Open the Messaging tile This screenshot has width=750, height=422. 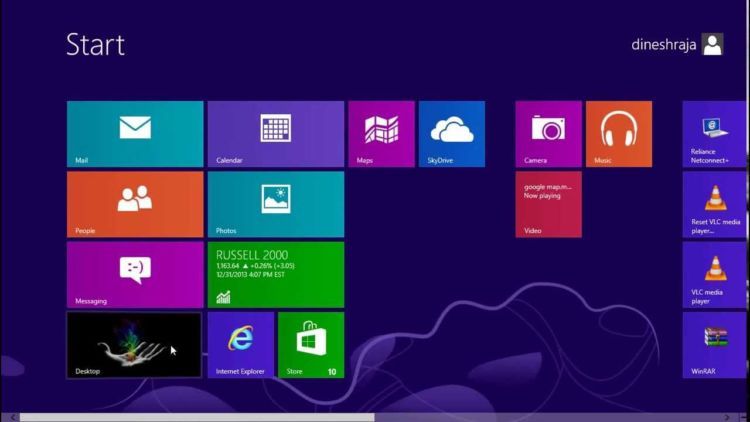coord(135,275)
